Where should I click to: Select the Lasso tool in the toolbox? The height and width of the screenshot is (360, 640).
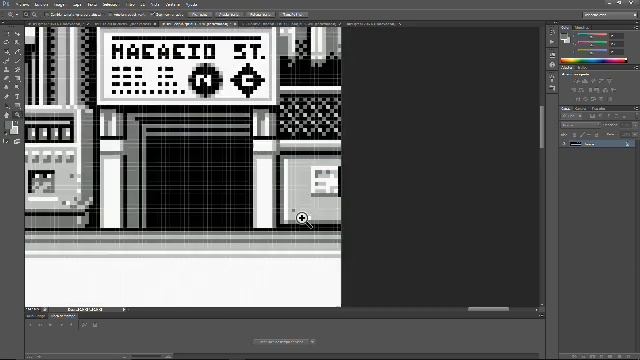point(7,42)
